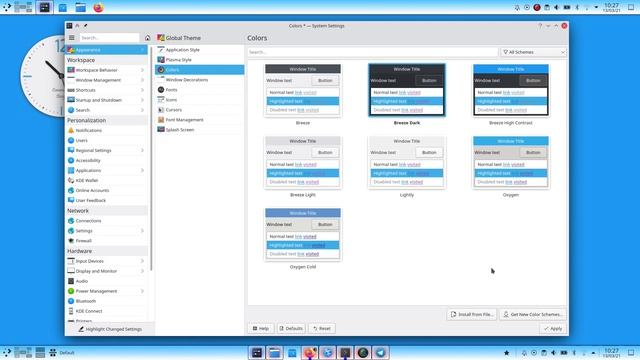
Task: Select Application Style page
Action: [200, 50]
